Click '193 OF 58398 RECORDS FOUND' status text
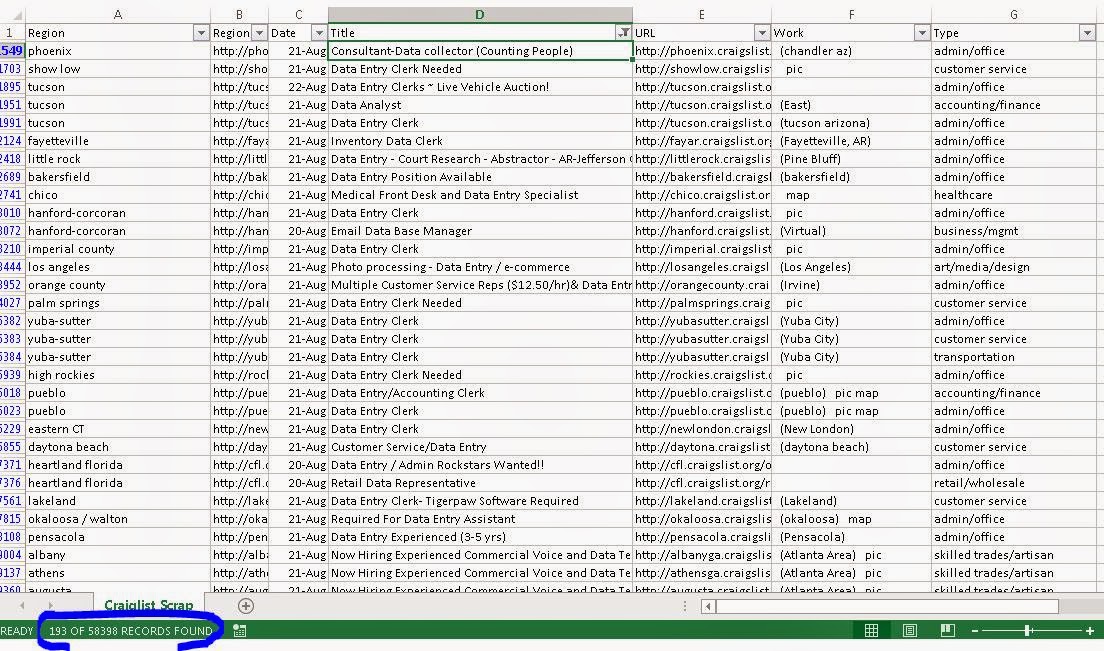Viewport: 1104px width, 651px height. [x=130, y=631]
